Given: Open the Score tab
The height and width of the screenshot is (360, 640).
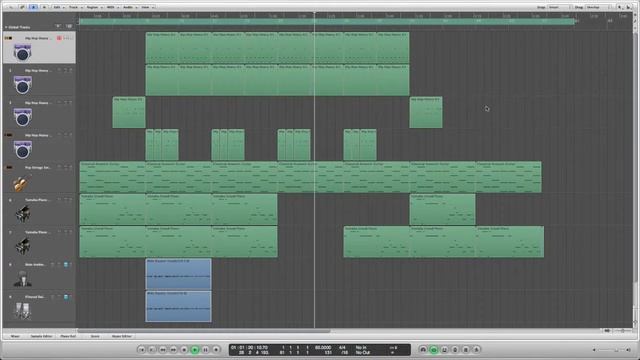Looking at the screenshot, I should click(95, 336).
